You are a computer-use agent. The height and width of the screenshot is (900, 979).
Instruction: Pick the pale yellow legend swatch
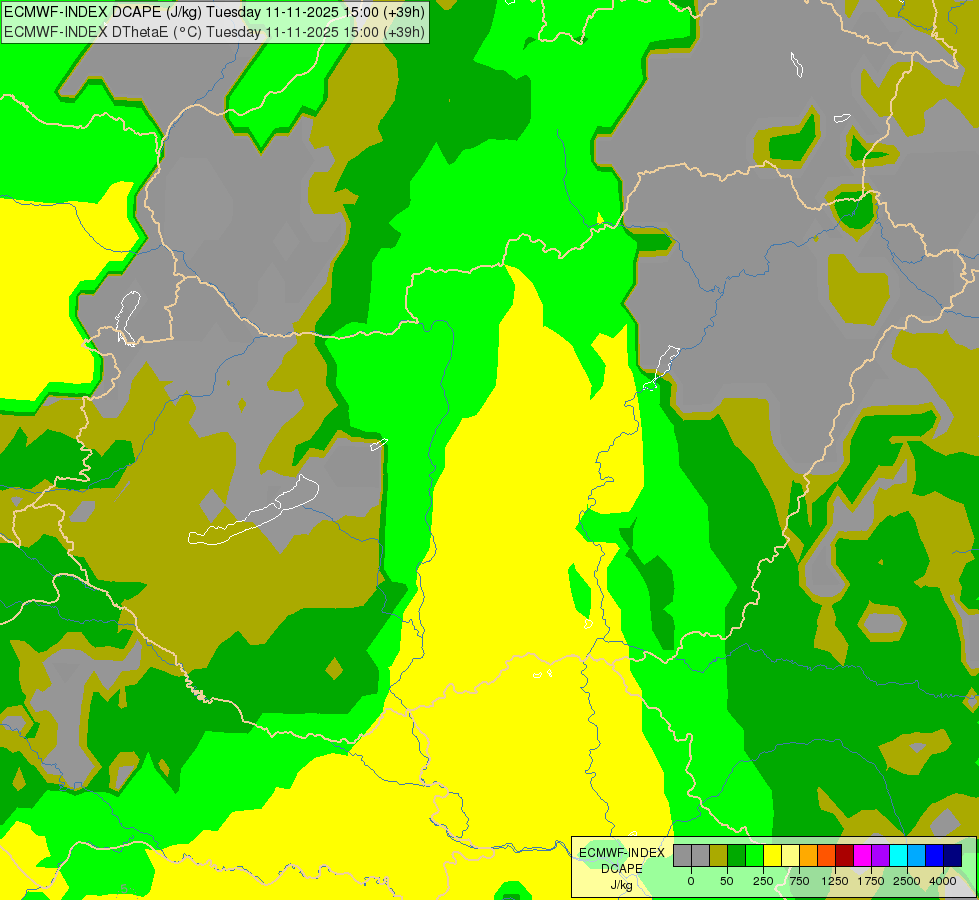790,856
